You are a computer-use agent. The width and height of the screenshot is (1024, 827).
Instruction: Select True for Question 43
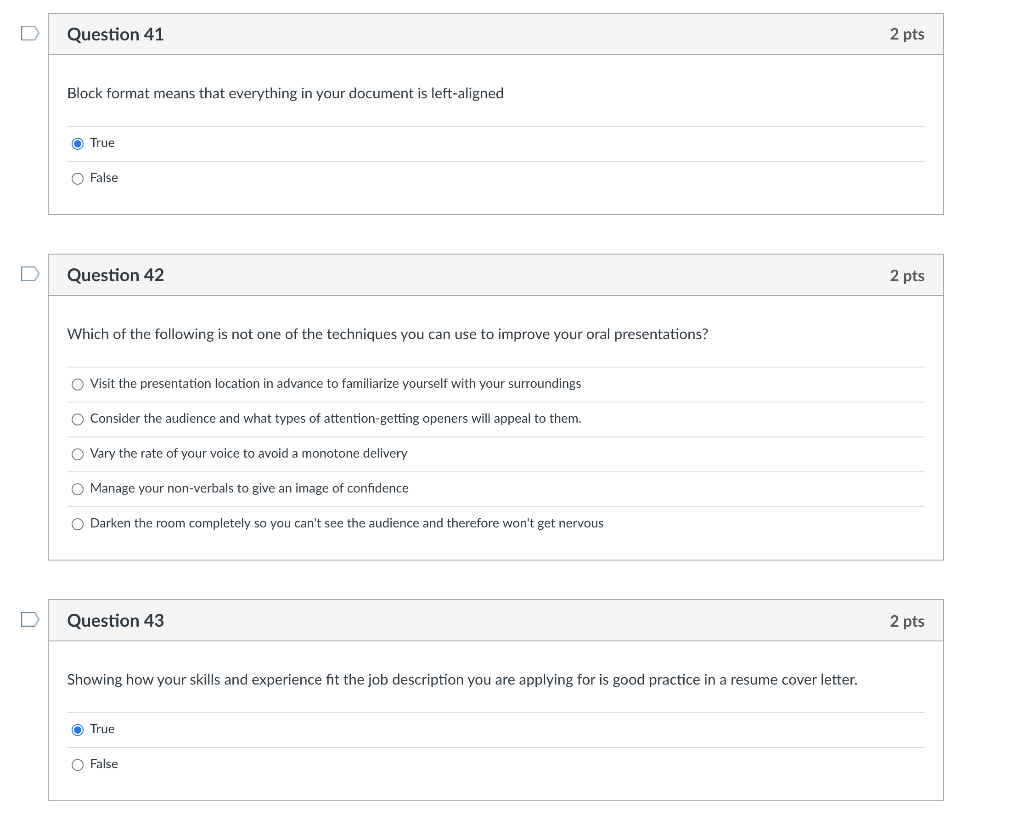coord(78,730)
